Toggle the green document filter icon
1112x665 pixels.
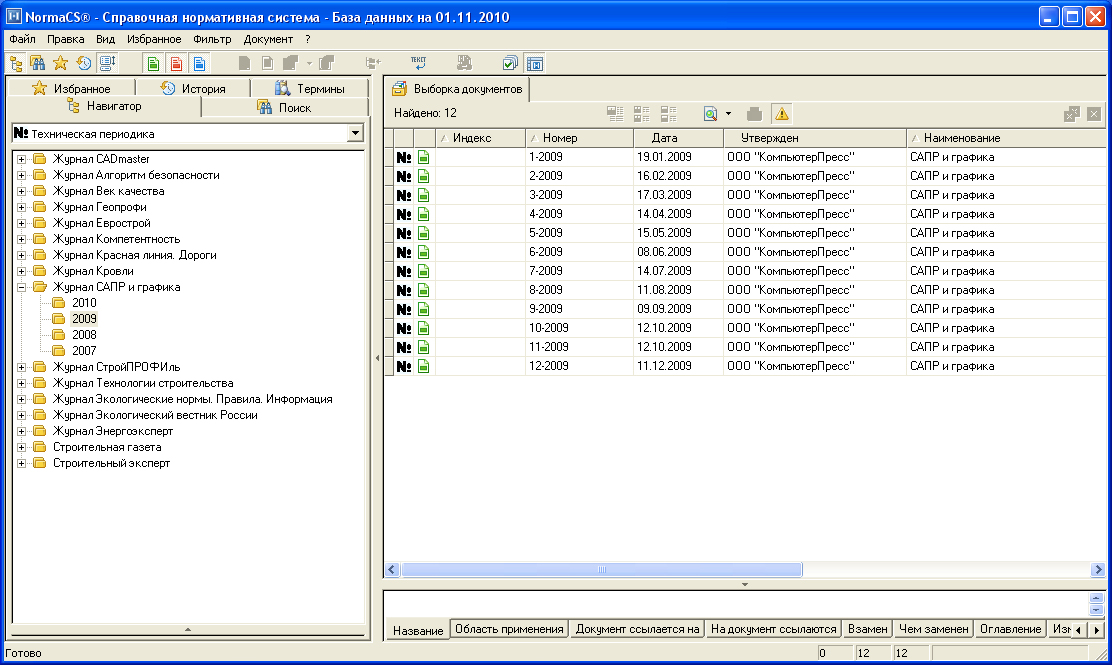tap(153, 64)
